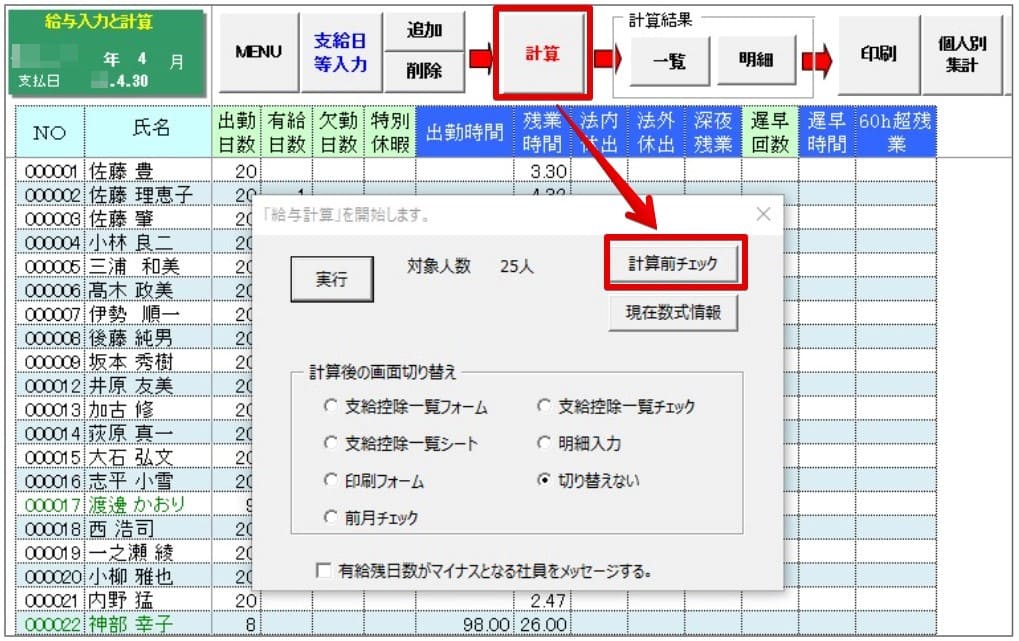The height and width of the screenshot is (641, 1019).
Task: Open 支給日等入力 entry screen
Action: click(341, 52)
